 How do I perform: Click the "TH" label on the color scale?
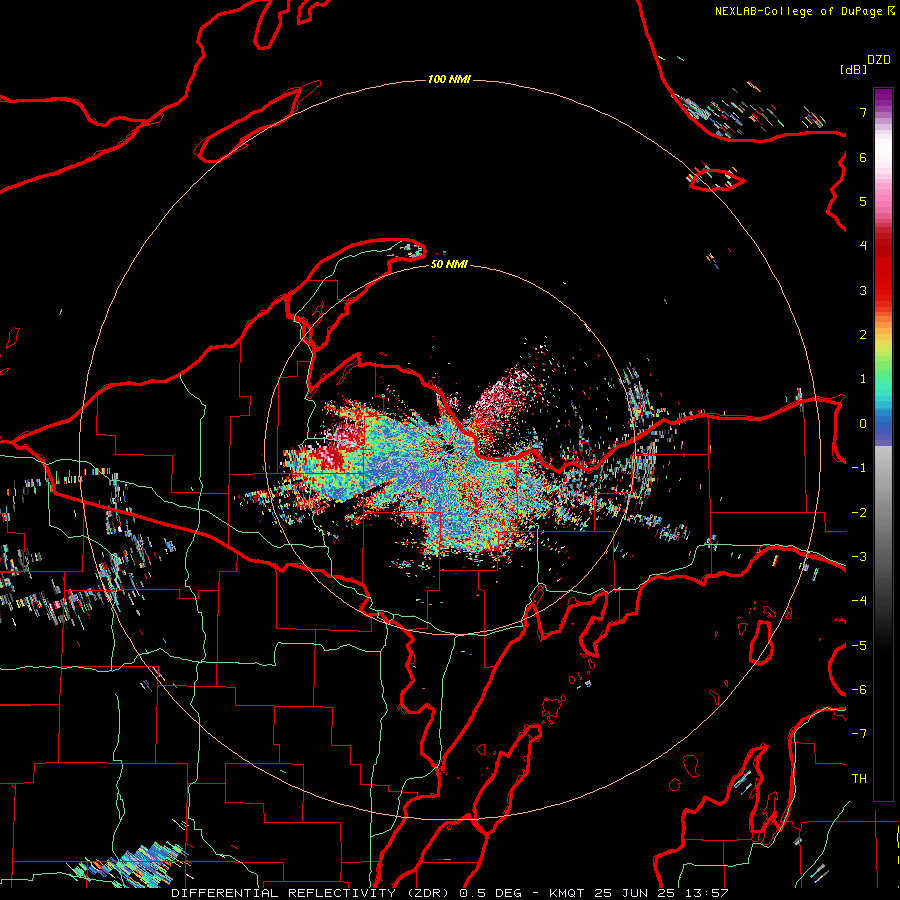pyautogui.click(x=859, y=779)
